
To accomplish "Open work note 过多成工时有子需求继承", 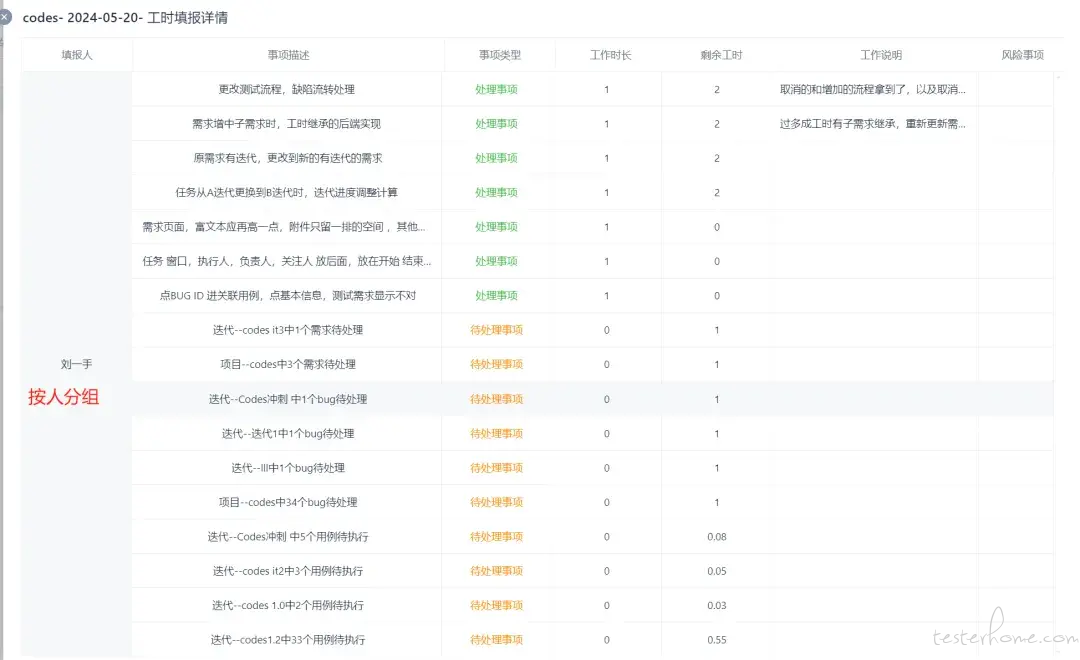I will pos(873,124).
